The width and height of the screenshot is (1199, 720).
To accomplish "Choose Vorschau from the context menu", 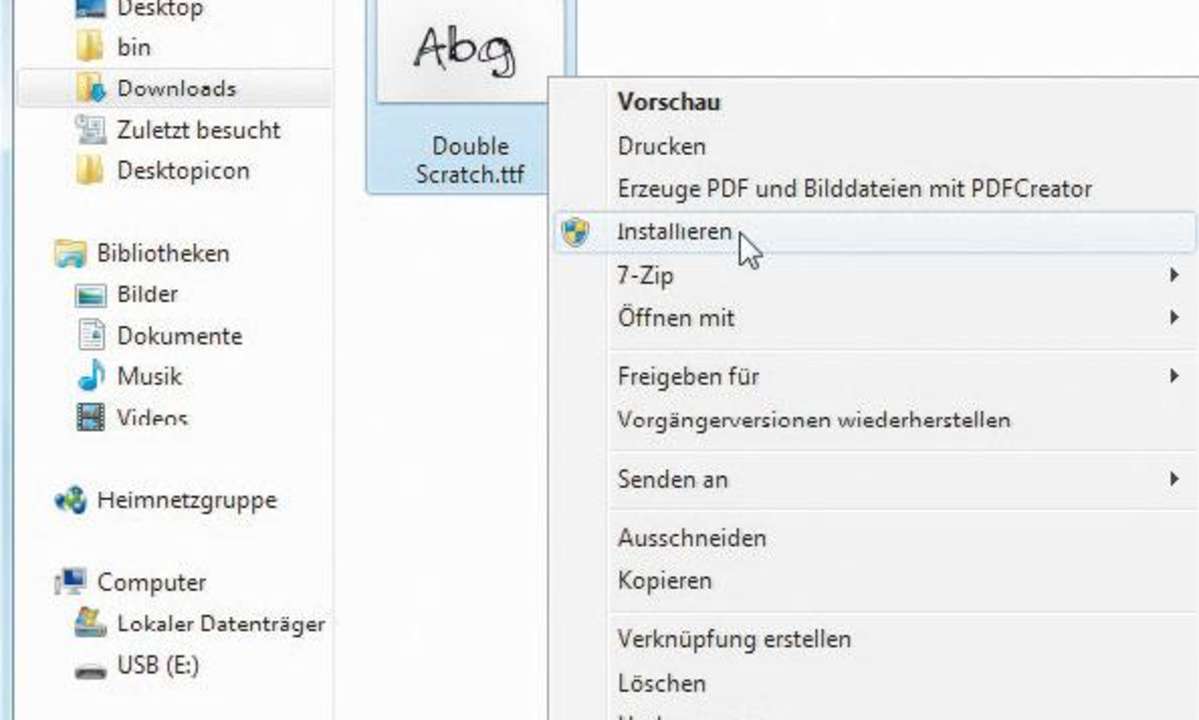I will click(x=669, y=102).
